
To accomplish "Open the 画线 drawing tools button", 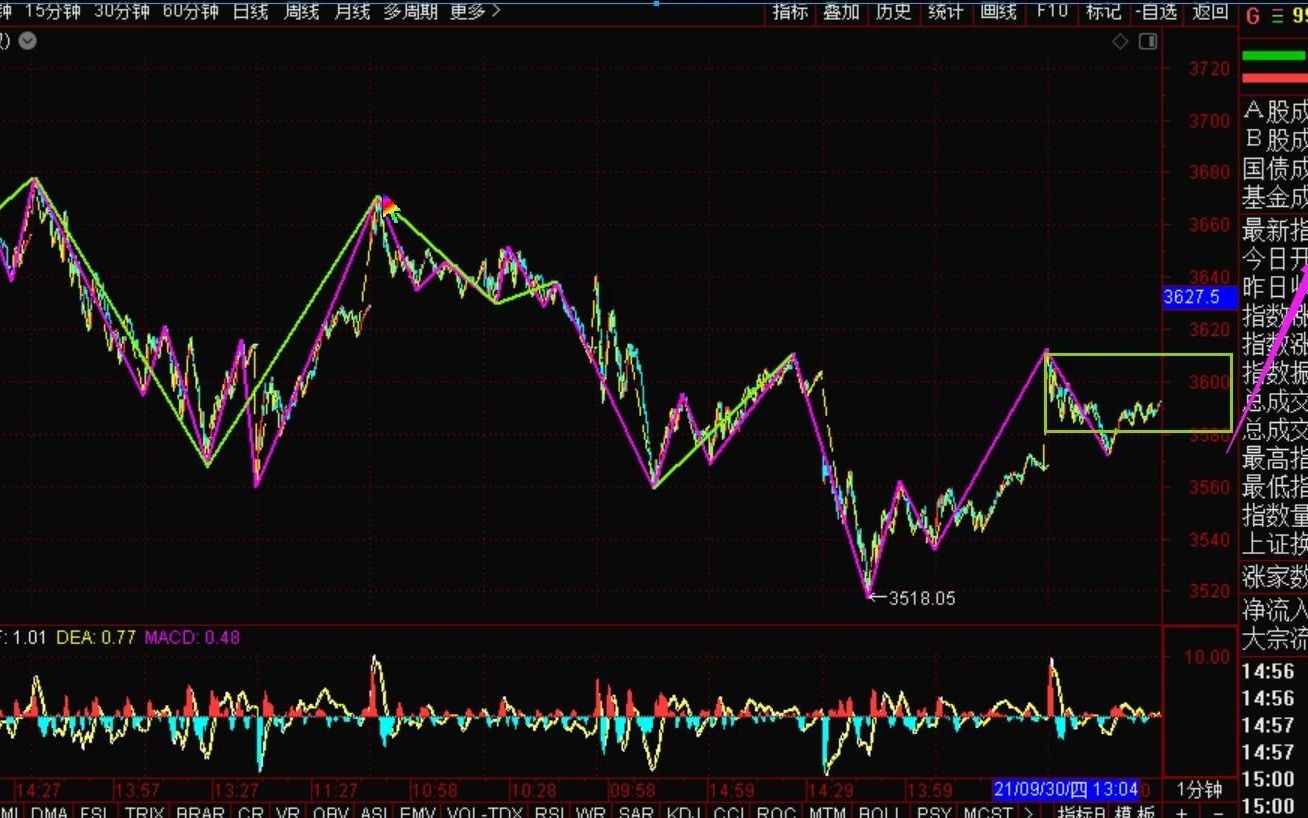I will pyautogui.click(x=998, y=11).
